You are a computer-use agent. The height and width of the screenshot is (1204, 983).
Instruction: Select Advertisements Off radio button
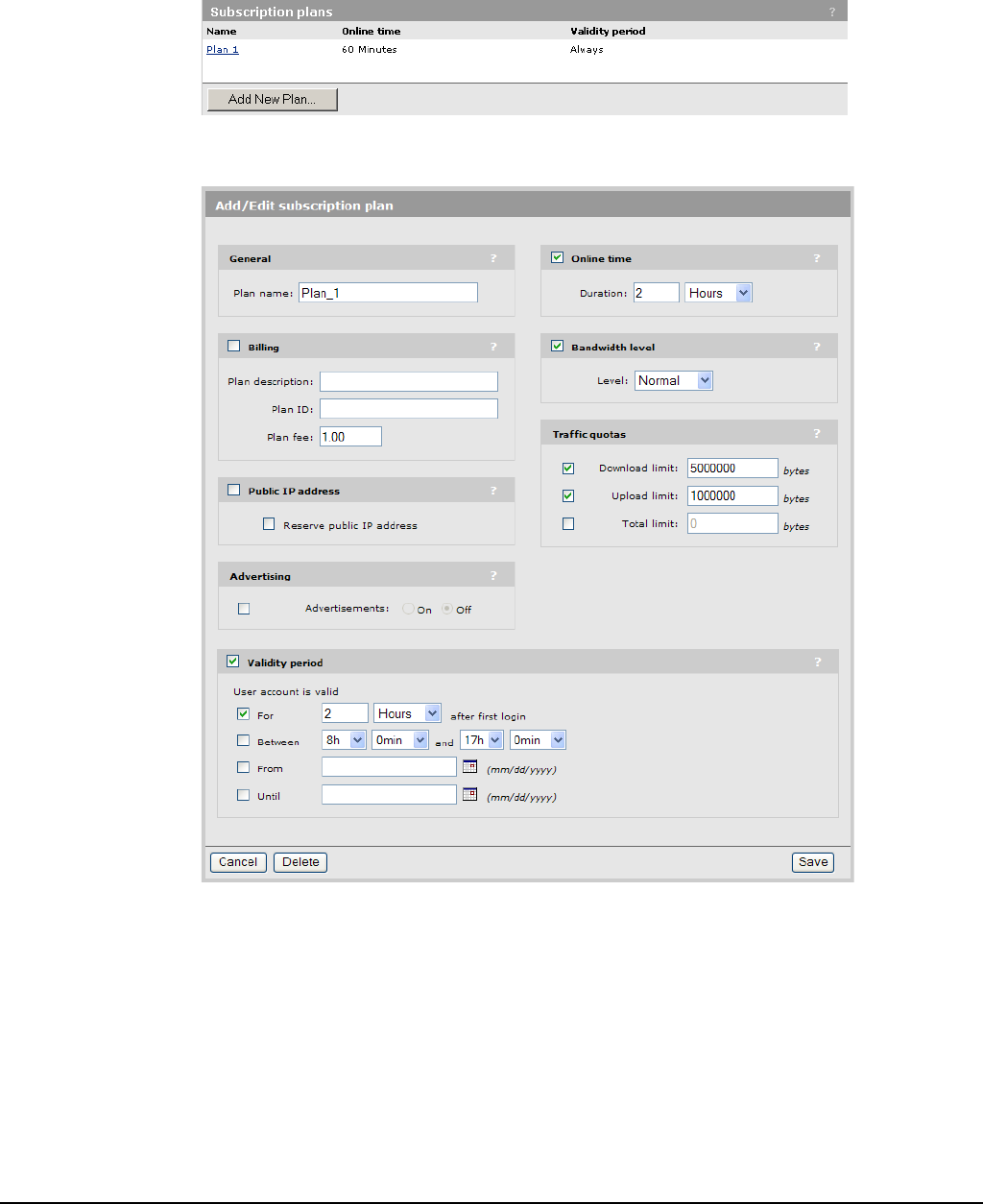[447, 609]
